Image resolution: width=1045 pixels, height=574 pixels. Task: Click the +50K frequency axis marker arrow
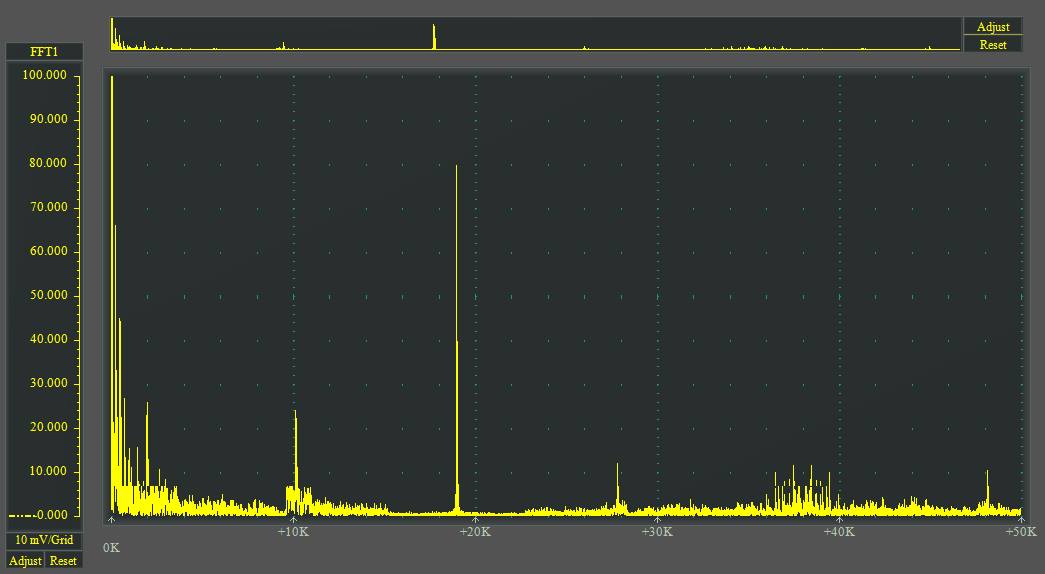[x=1021, y=519]
